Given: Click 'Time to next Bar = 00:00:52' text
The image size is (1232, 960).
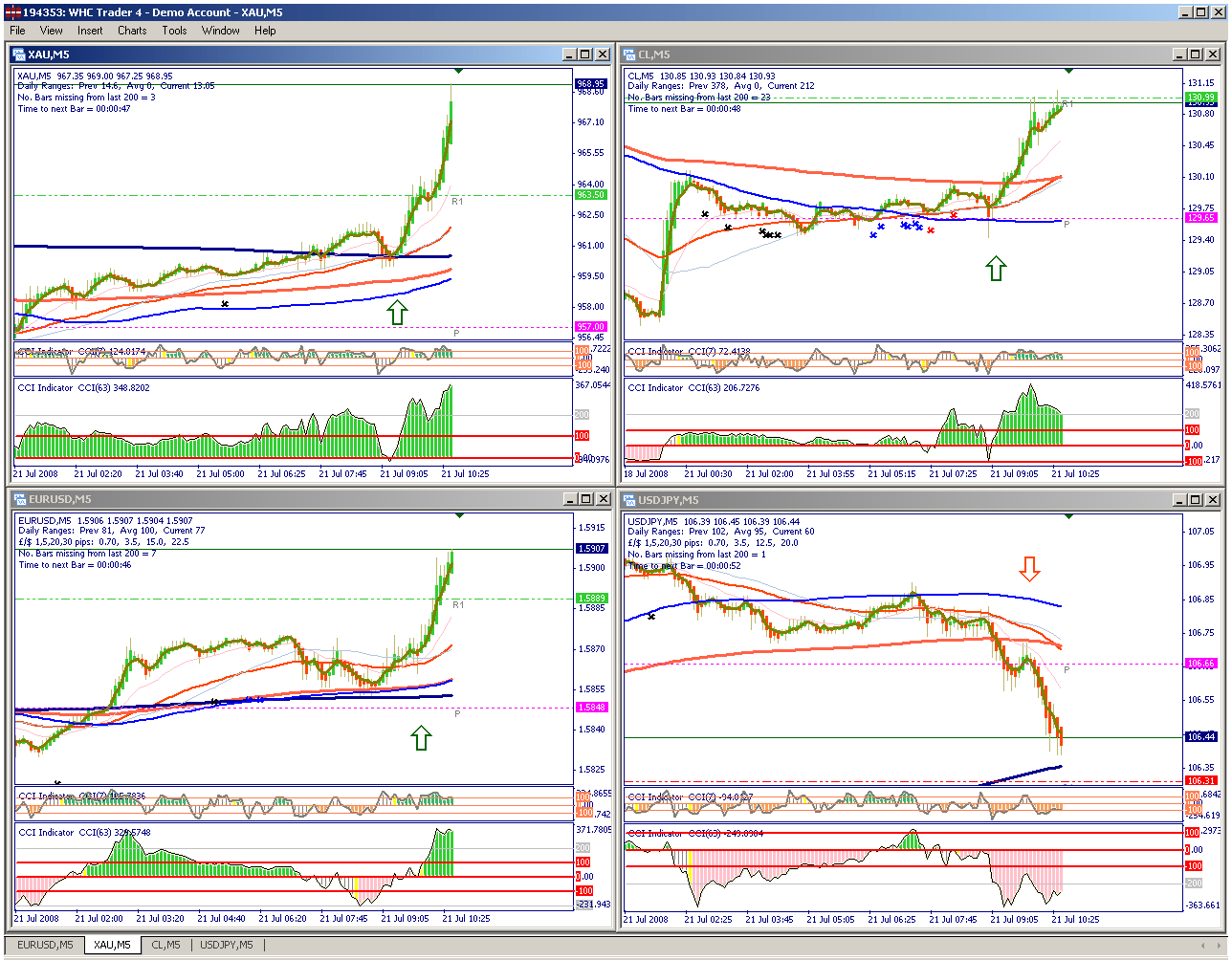Looking at the screenshot, I should point(684,566).
